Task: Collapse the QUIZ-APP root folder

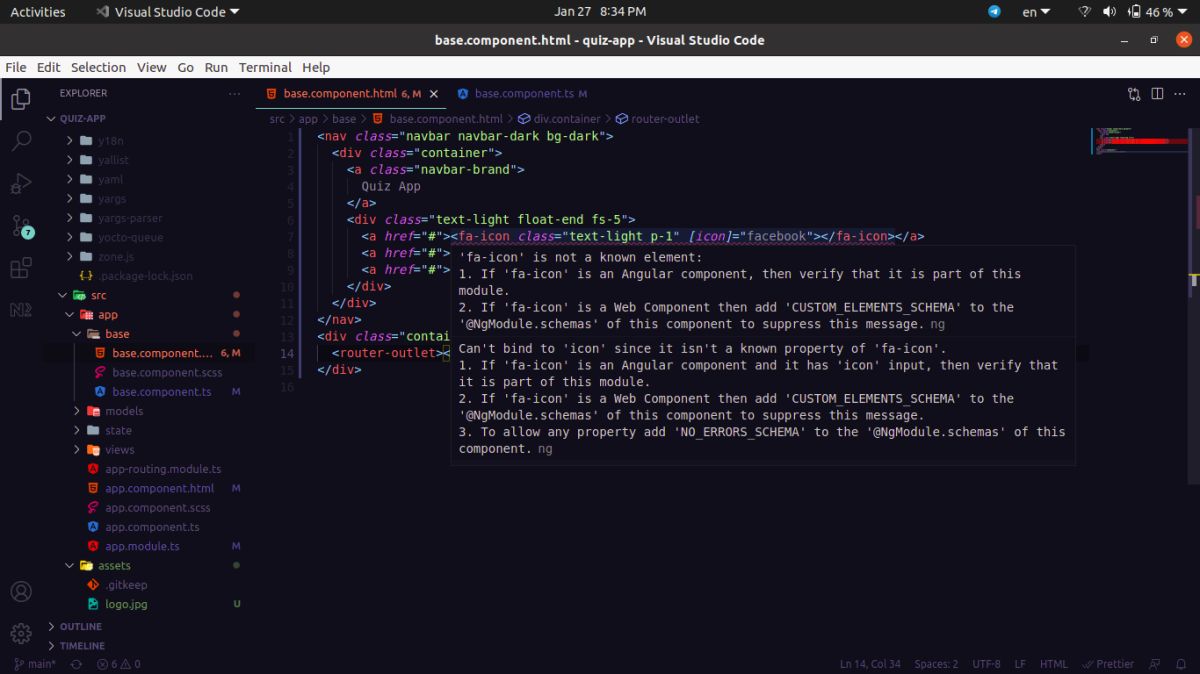Action: pos(82,118)
